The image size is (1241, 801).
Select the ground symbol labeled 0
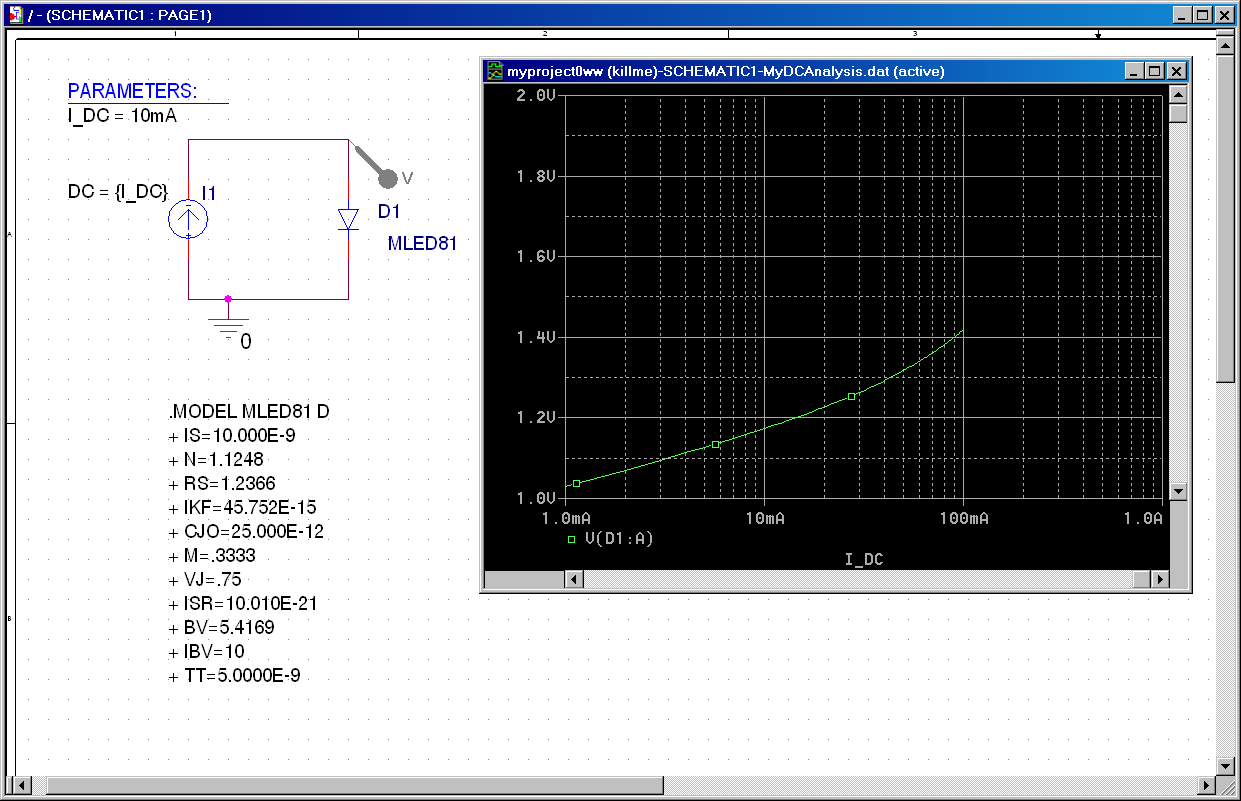[x=228, y=327]
